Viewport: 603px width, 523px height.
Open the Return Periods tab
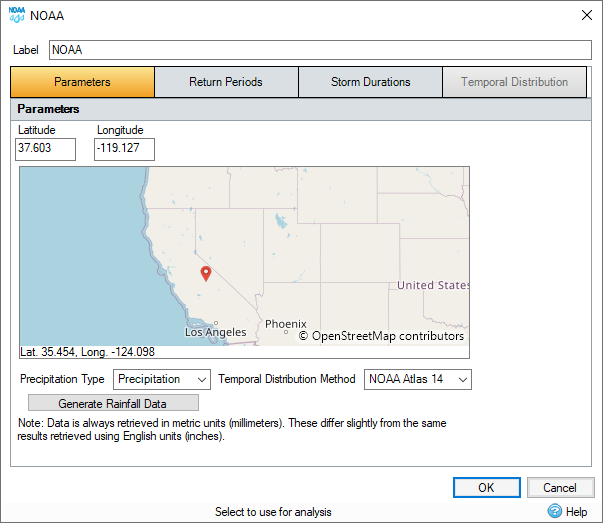click(226, 82)
